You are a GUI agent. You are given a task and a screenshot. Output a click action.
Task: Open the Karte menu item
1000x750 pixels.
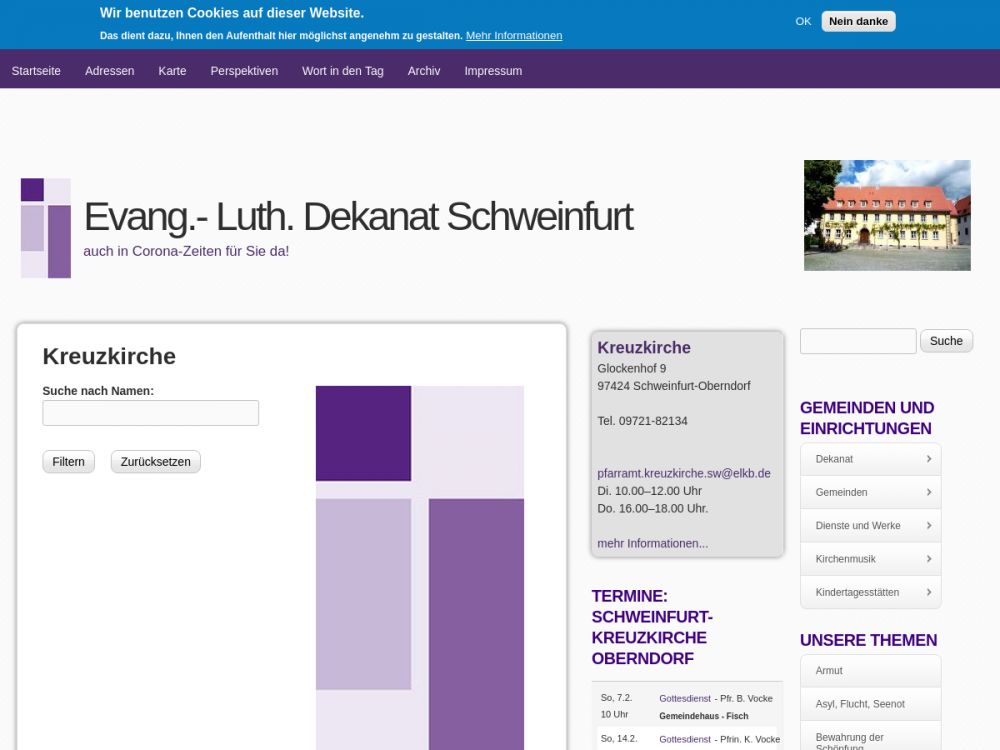coord(172,71)
